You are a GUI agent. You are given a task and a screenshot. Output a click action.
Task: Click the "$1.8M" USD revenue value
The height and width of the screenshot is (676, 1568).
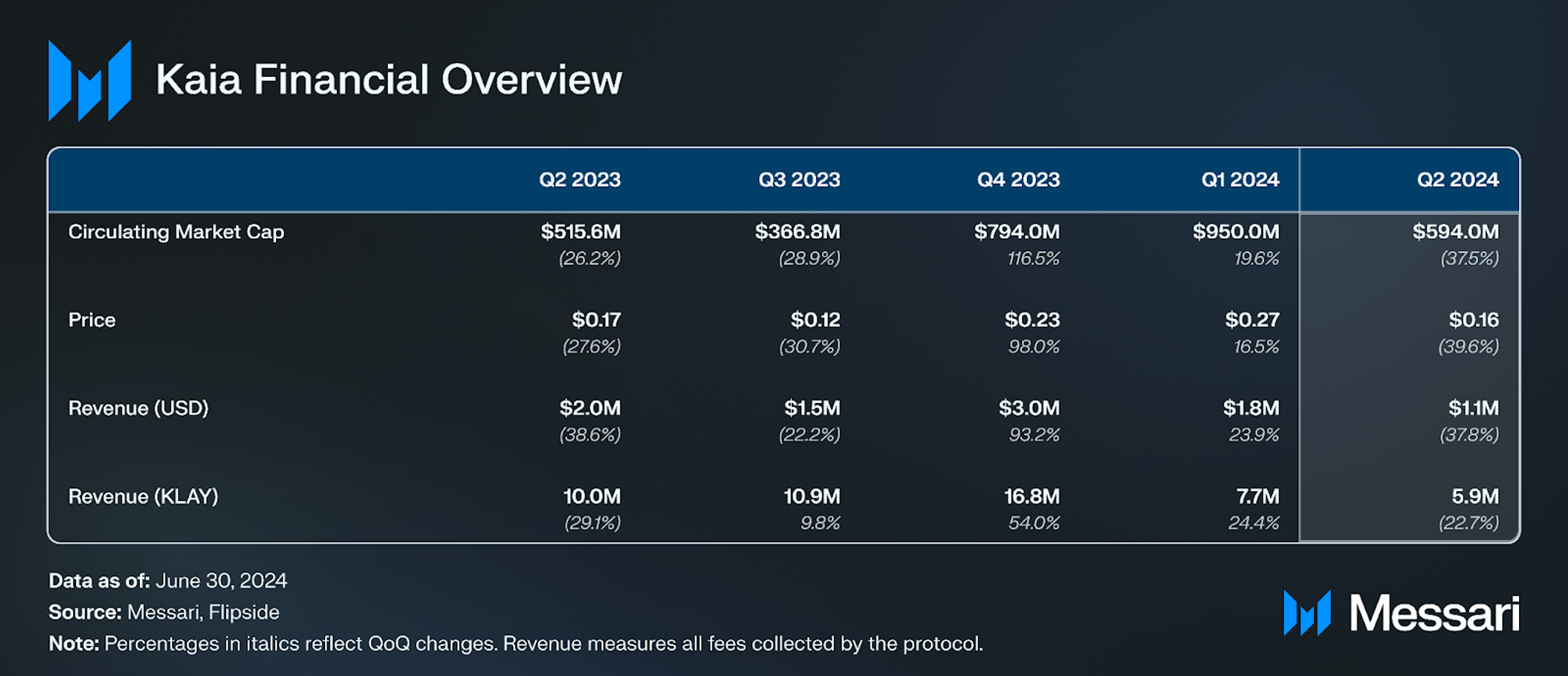pos(1251,408)
